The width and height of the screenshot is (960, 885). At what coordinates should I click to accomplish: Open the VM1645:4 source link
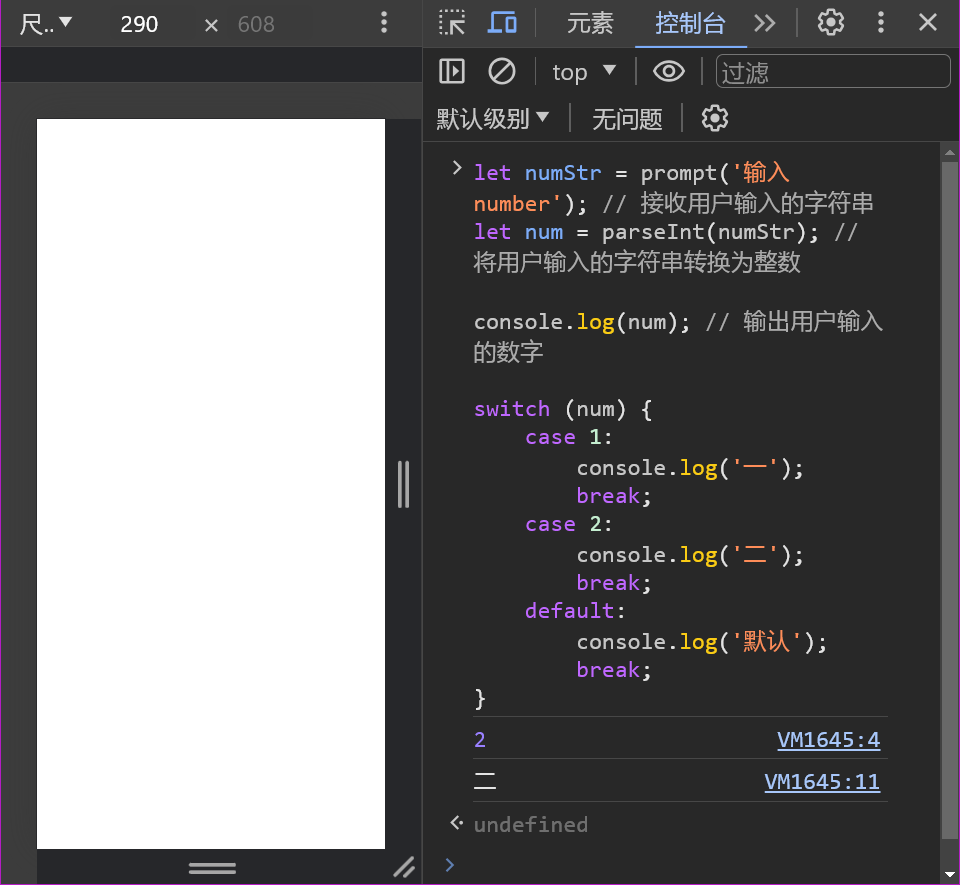pos(828,740)
